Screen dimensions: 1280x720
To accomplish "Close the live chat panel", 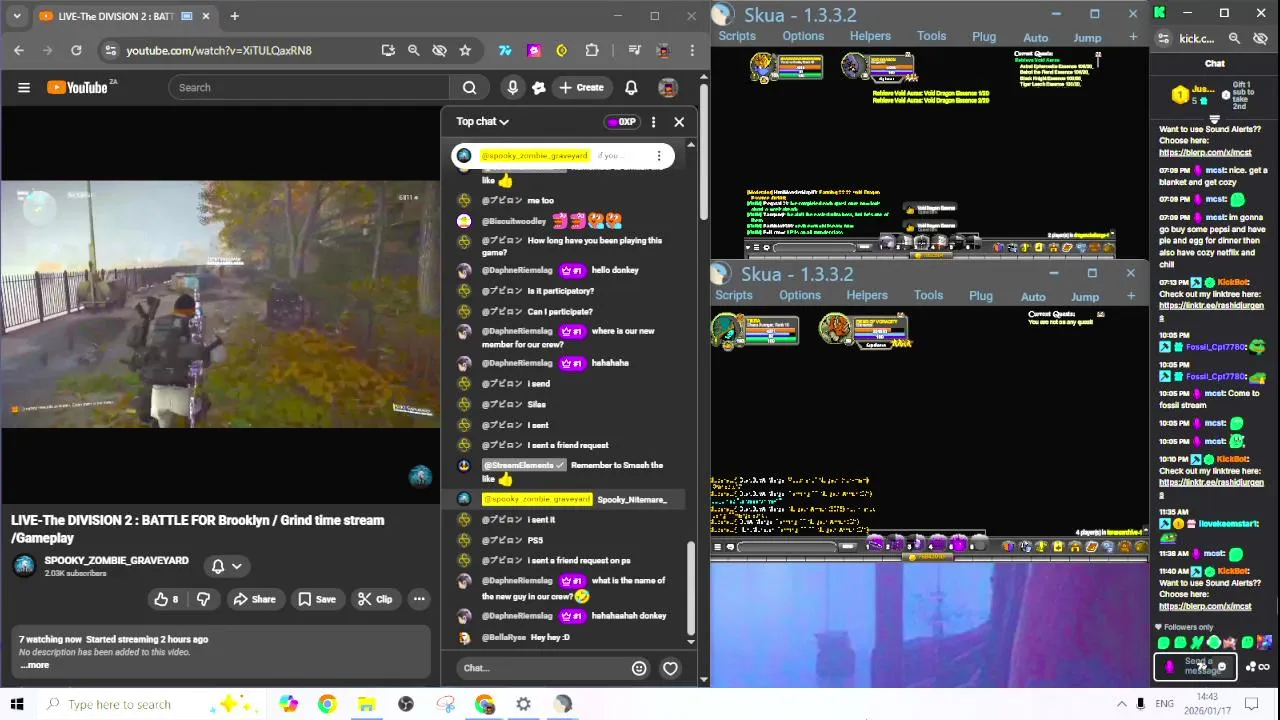I will point(679,122).
